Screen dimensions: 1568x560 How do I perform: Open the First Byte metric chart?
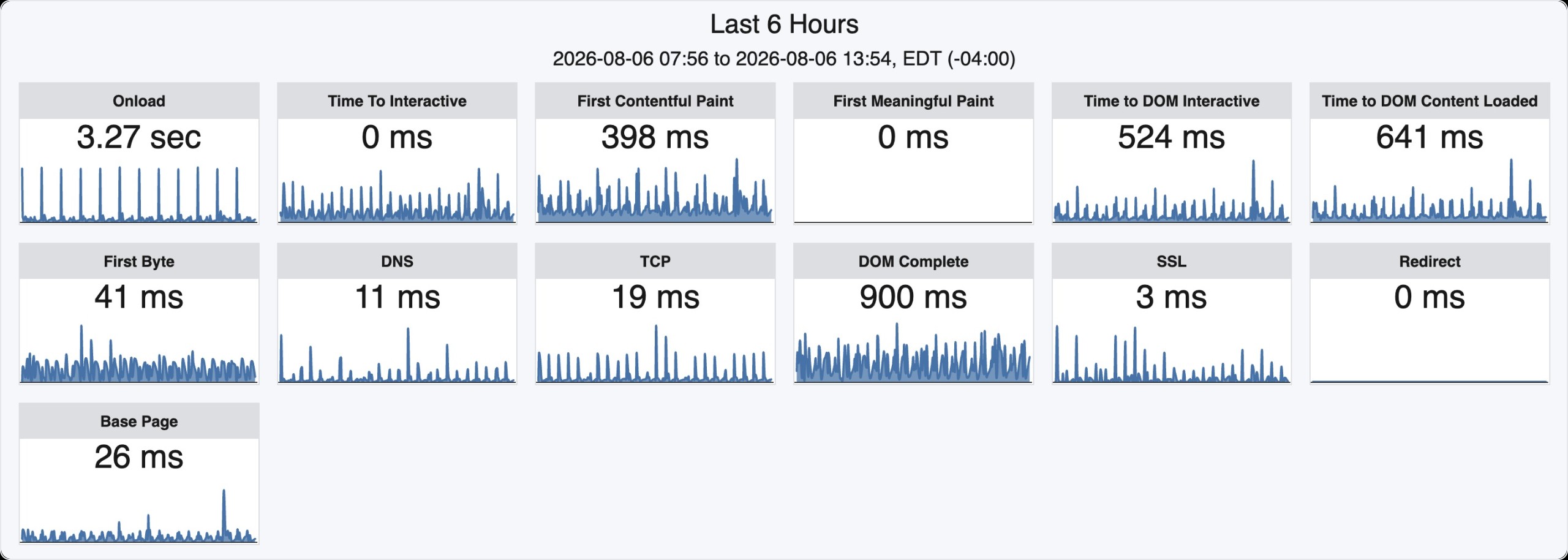pyautogui.click(x=139, y=353)
